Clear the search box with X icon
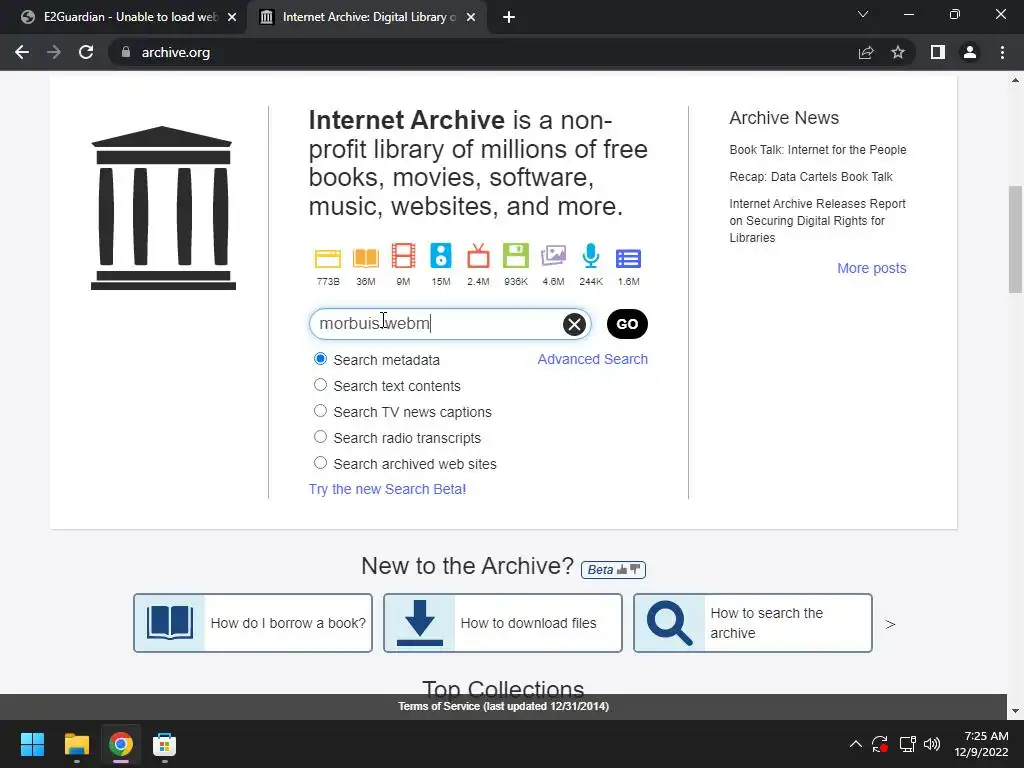The image size is (1024, 768). [574, 324]
